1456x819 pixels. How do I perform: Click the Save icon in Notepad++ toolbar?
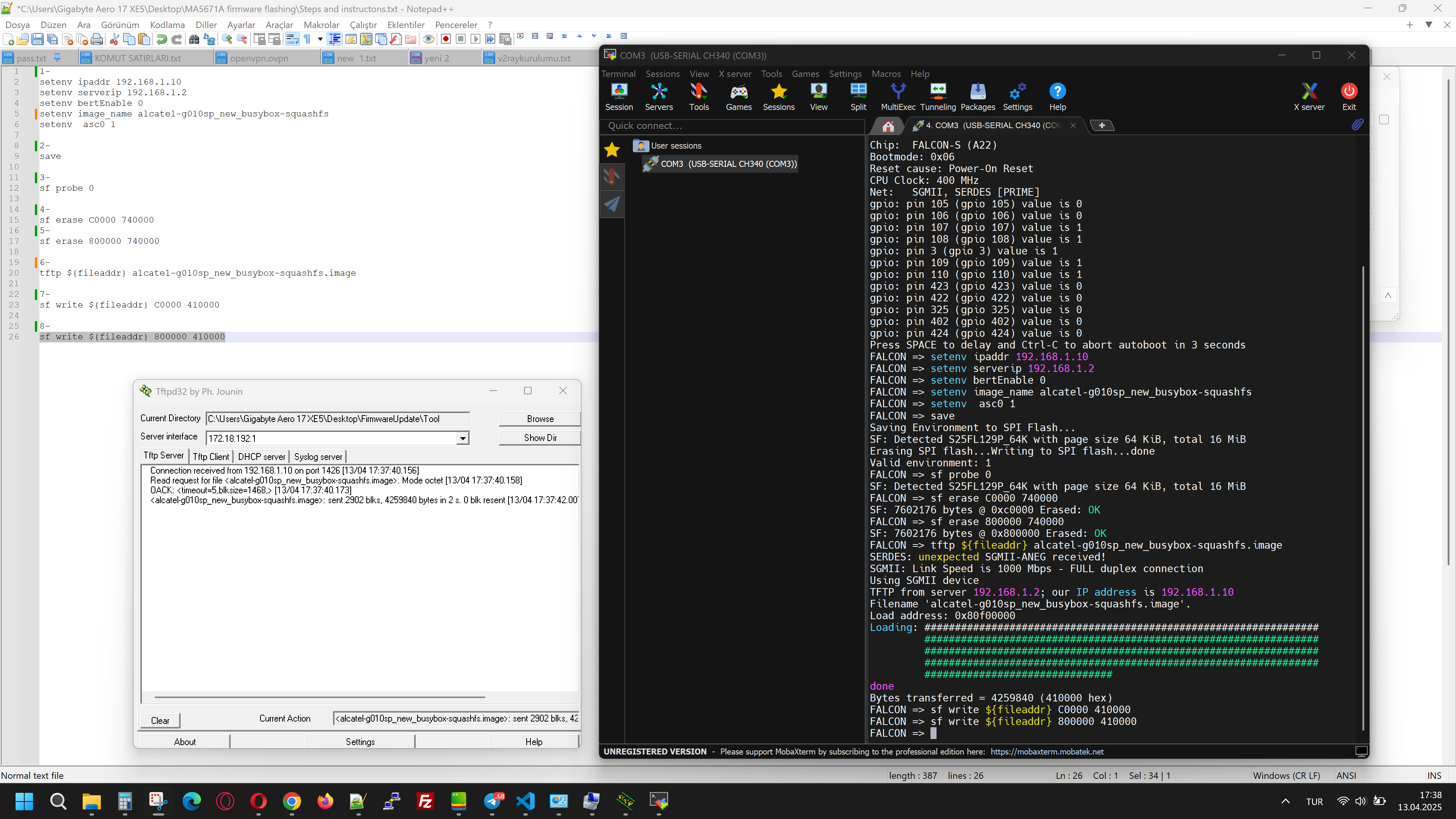(x=37, y=39)
